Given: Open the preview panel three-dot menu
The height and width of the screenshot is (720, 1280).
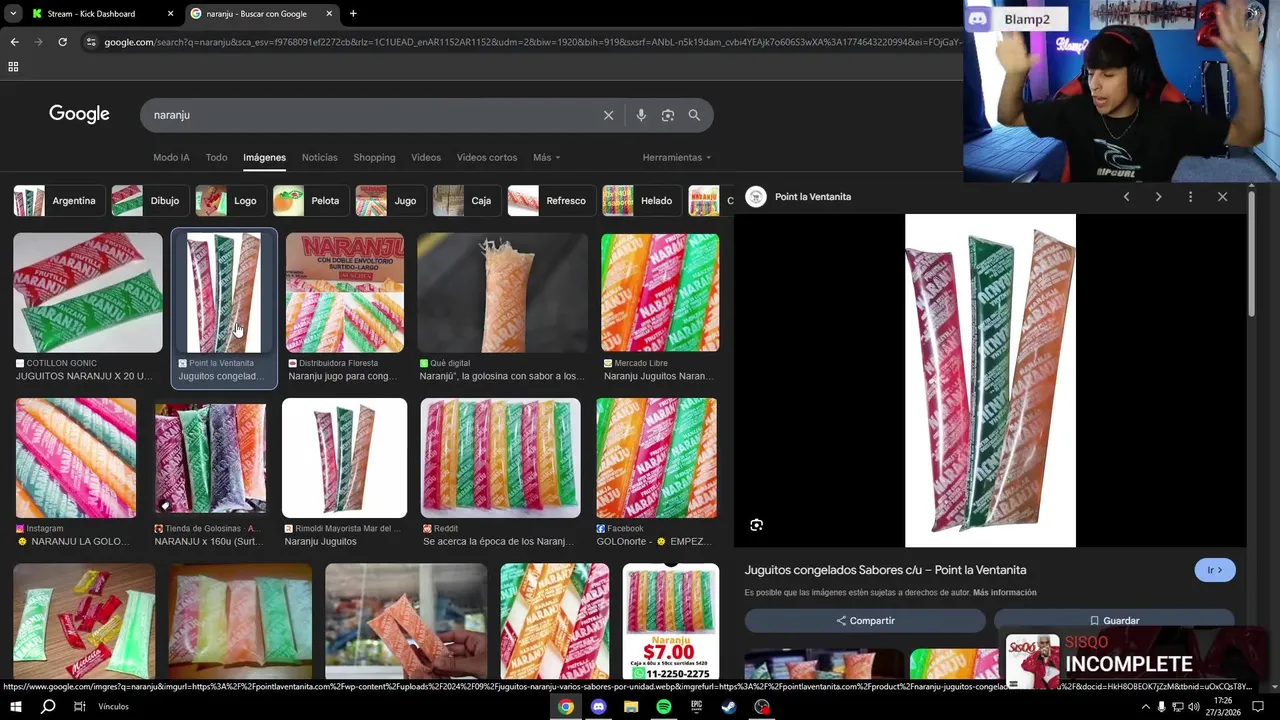Looking at the screenshot, I should tap(1190, 197).
